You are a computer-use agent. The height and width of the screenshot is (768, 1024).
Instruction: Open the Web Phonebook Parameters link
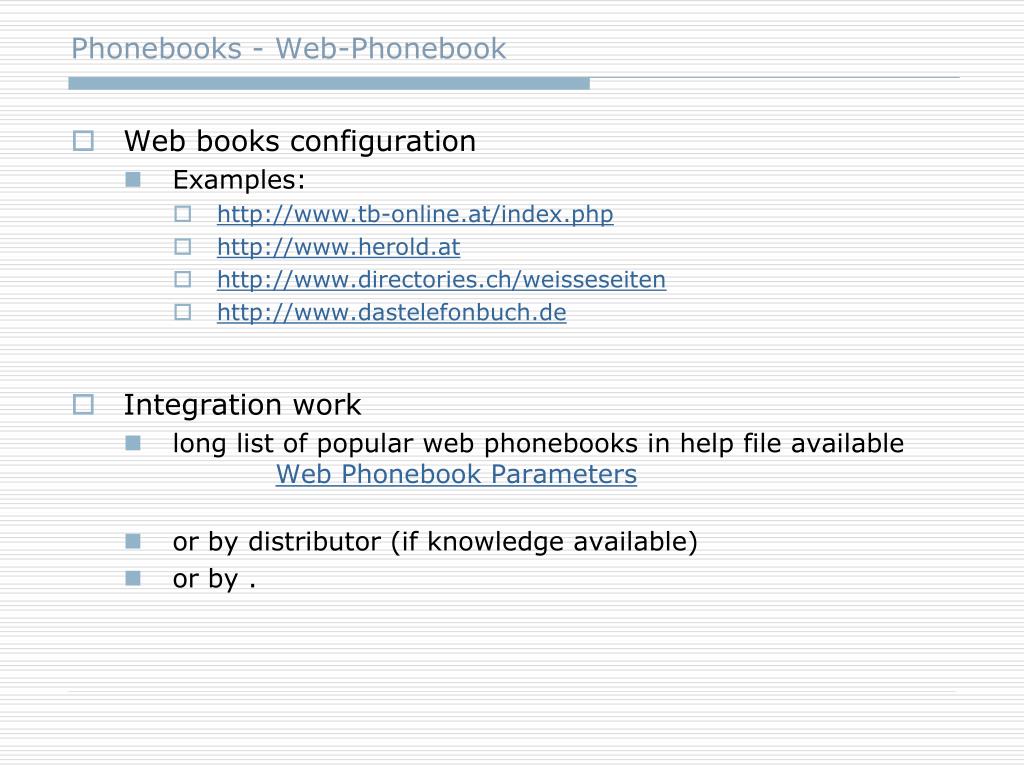point(456,474)
